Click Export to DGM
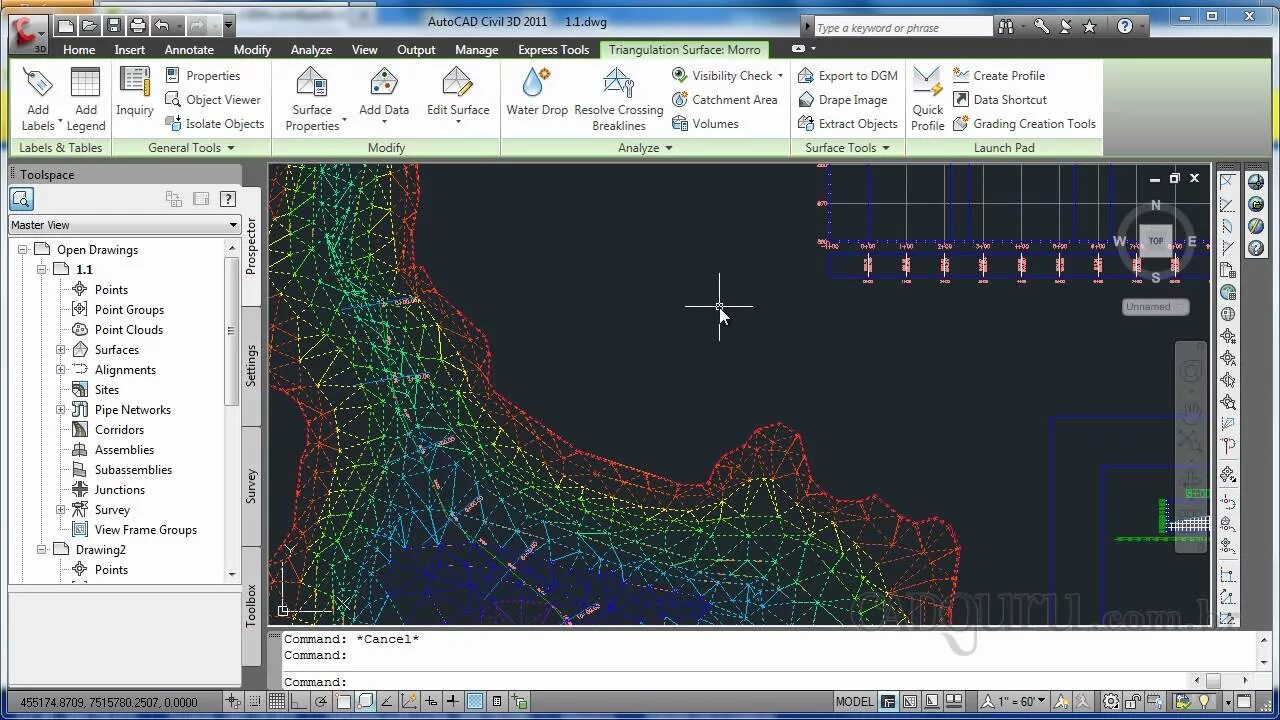 click(x=847, y=76)
